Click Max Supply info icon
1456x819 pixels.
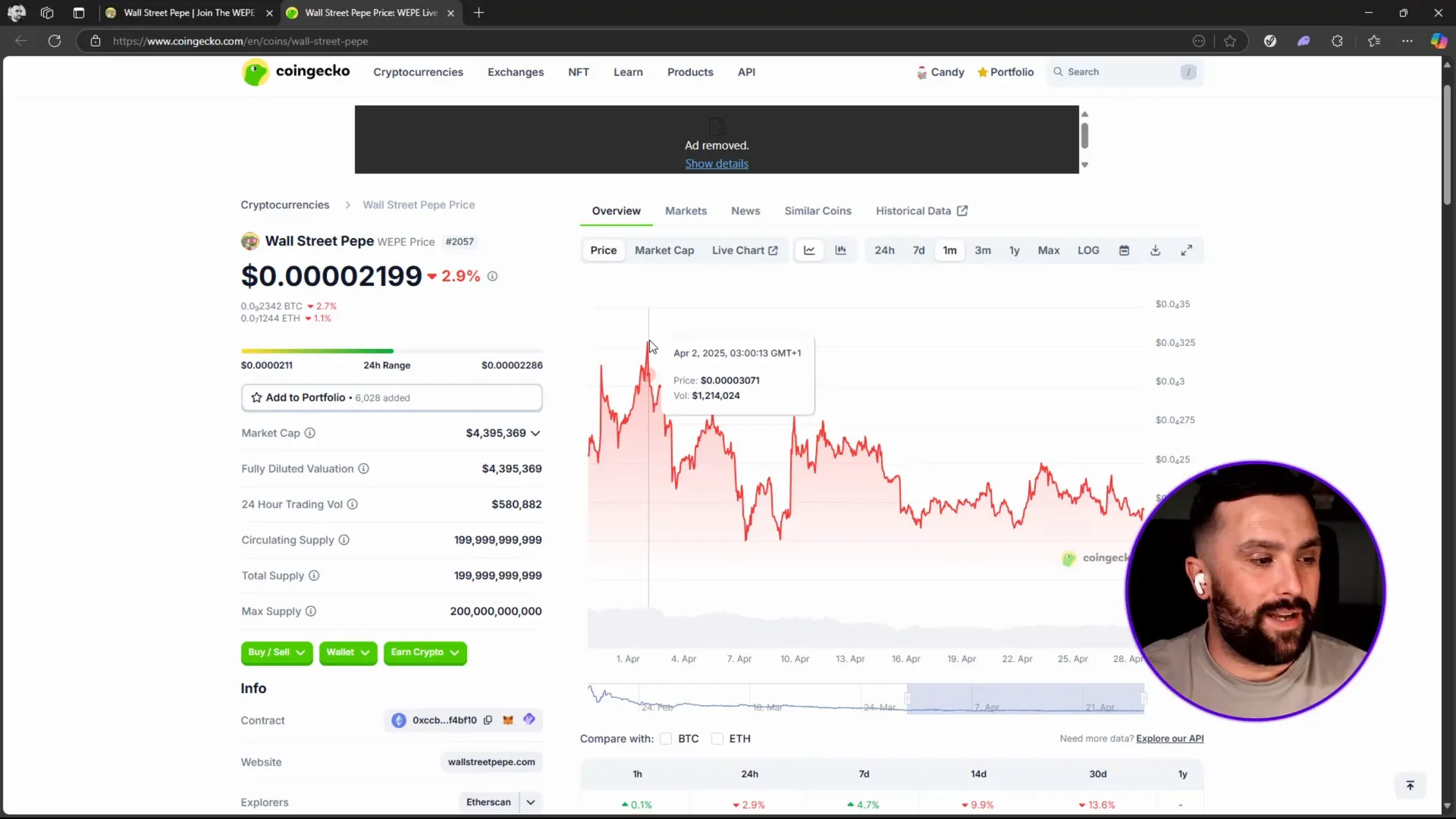point(311,611)
